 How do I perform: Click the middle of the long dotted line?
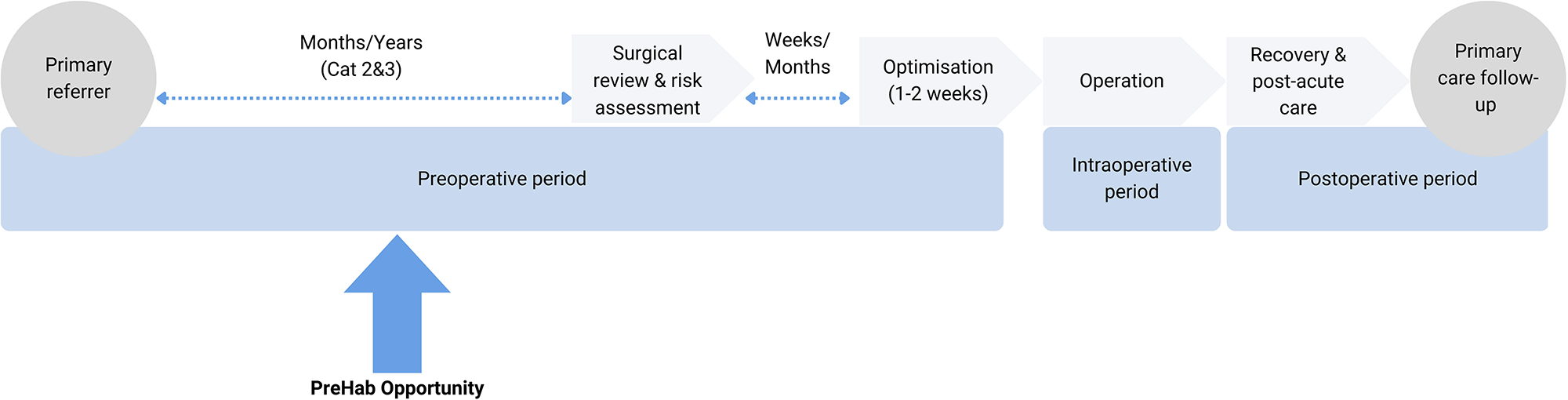coord(364,98)
